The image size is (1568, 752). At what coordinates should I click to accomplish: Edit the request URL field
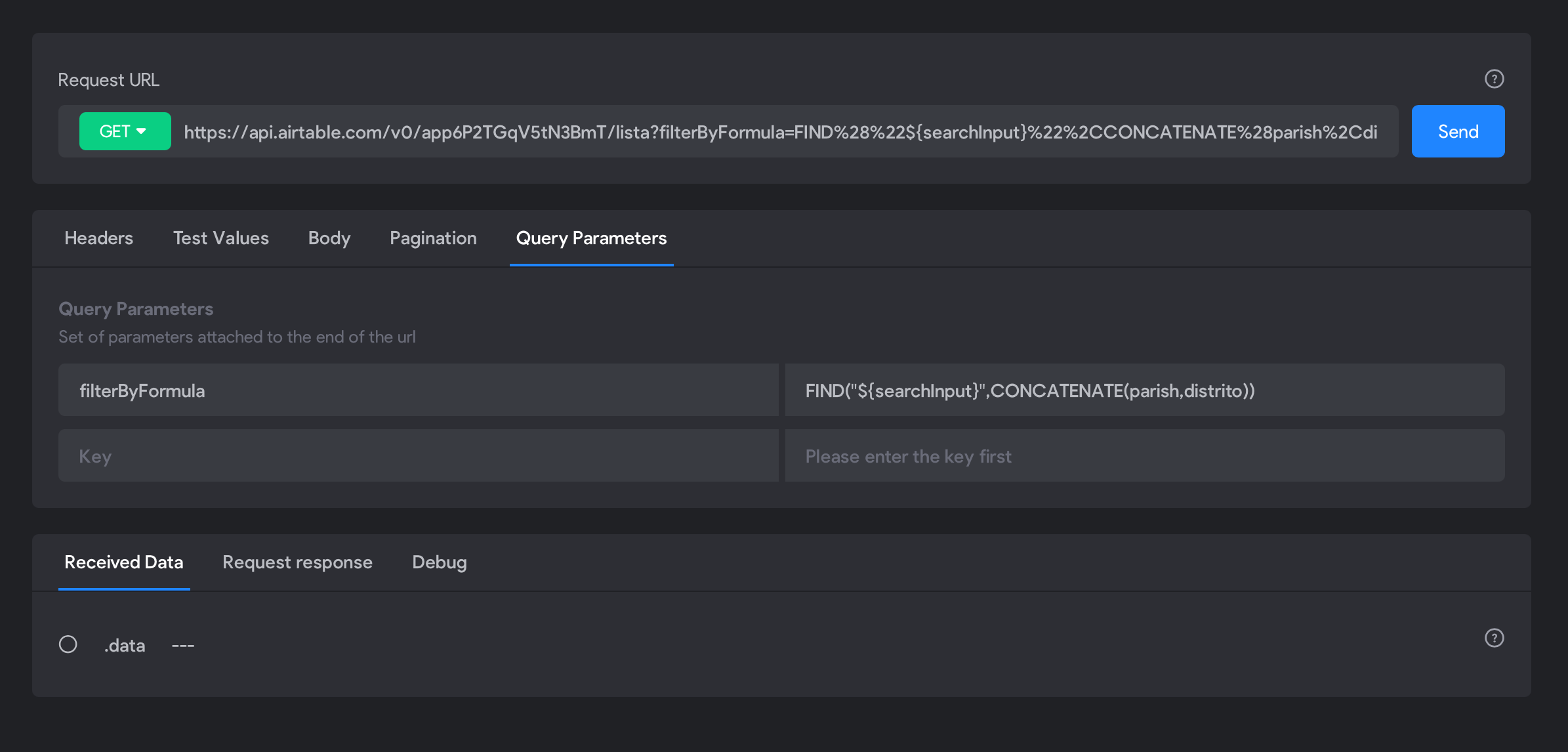click(780, 132)
